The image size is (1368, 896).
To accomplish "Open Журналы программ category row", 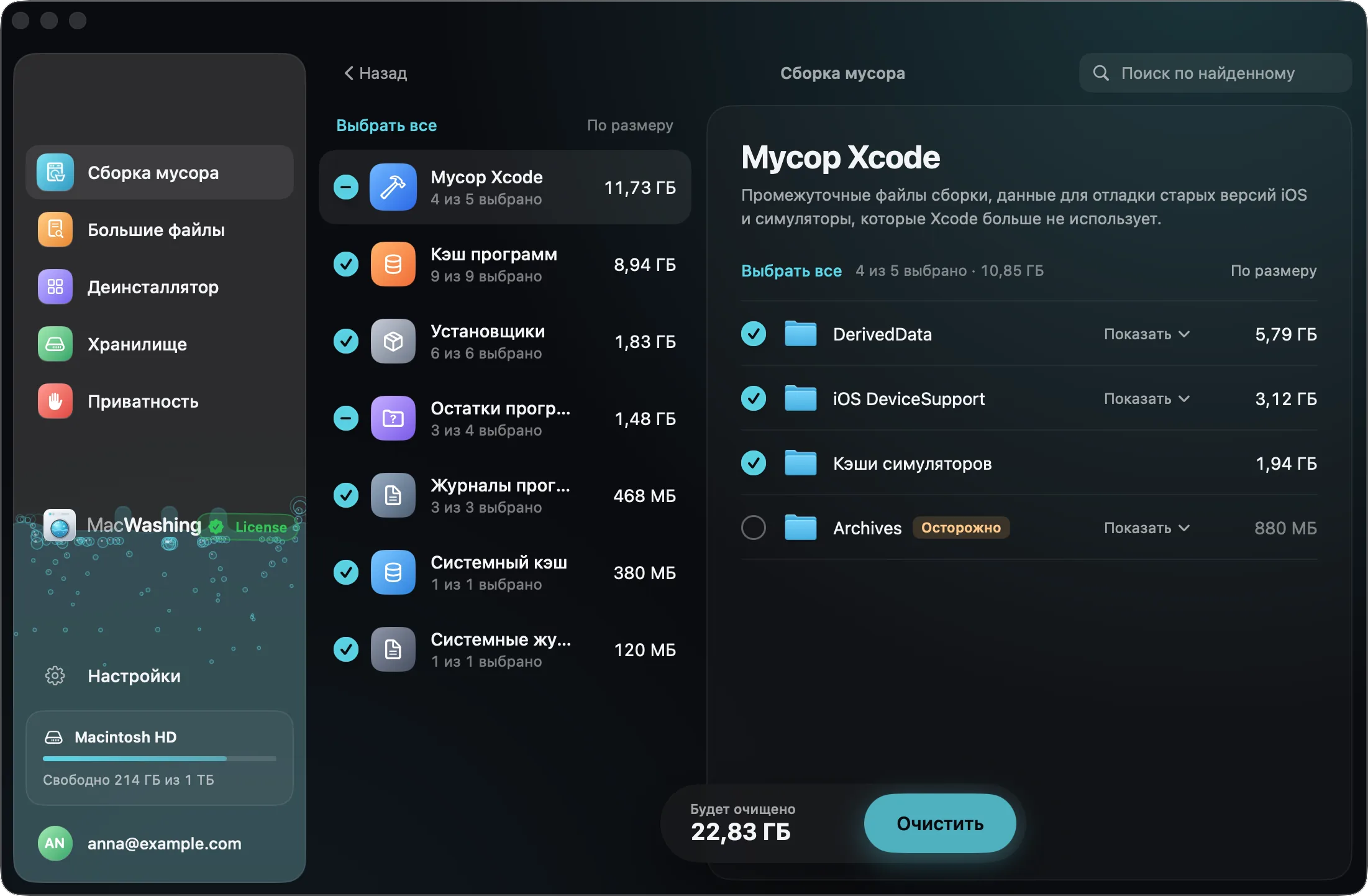I will (x=504, y=495).
